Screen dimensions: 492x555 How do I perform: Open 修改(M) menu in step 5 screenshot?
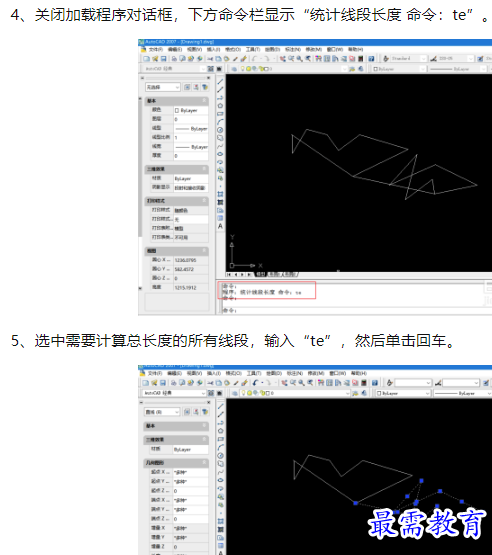tap(315, 373)
